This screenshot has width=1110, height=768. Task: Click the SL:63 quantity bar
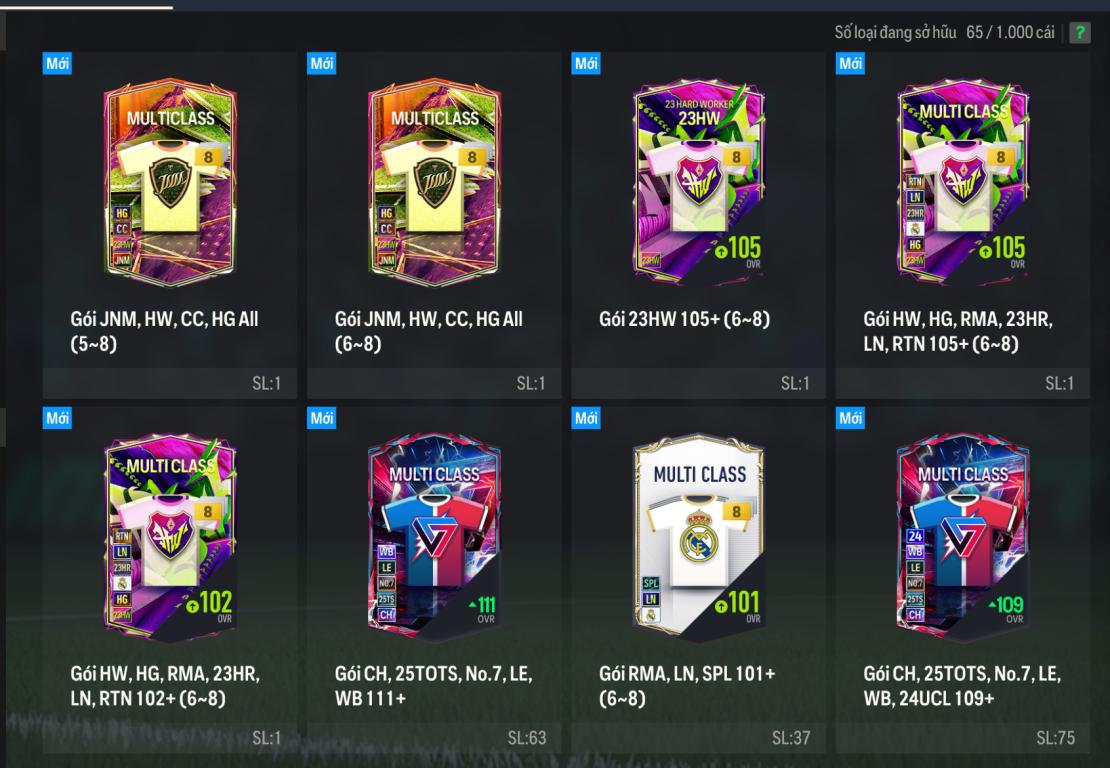pos(434,738)
